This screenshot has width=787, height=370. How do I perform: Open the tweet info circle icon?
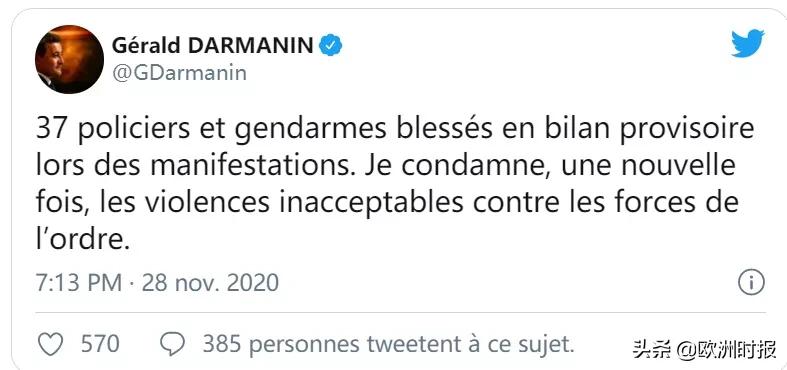coord(751,282)
